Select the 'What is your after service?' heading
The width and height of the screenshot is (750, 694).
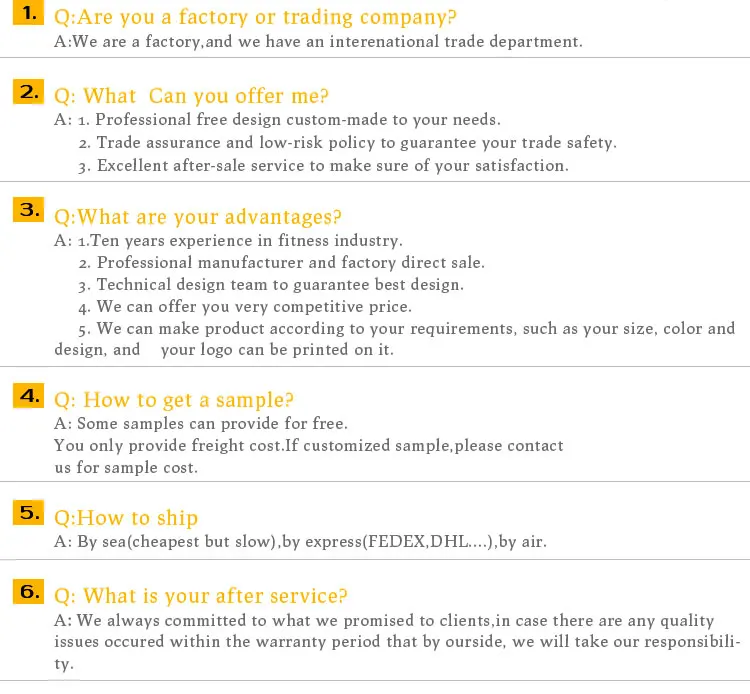200,597
